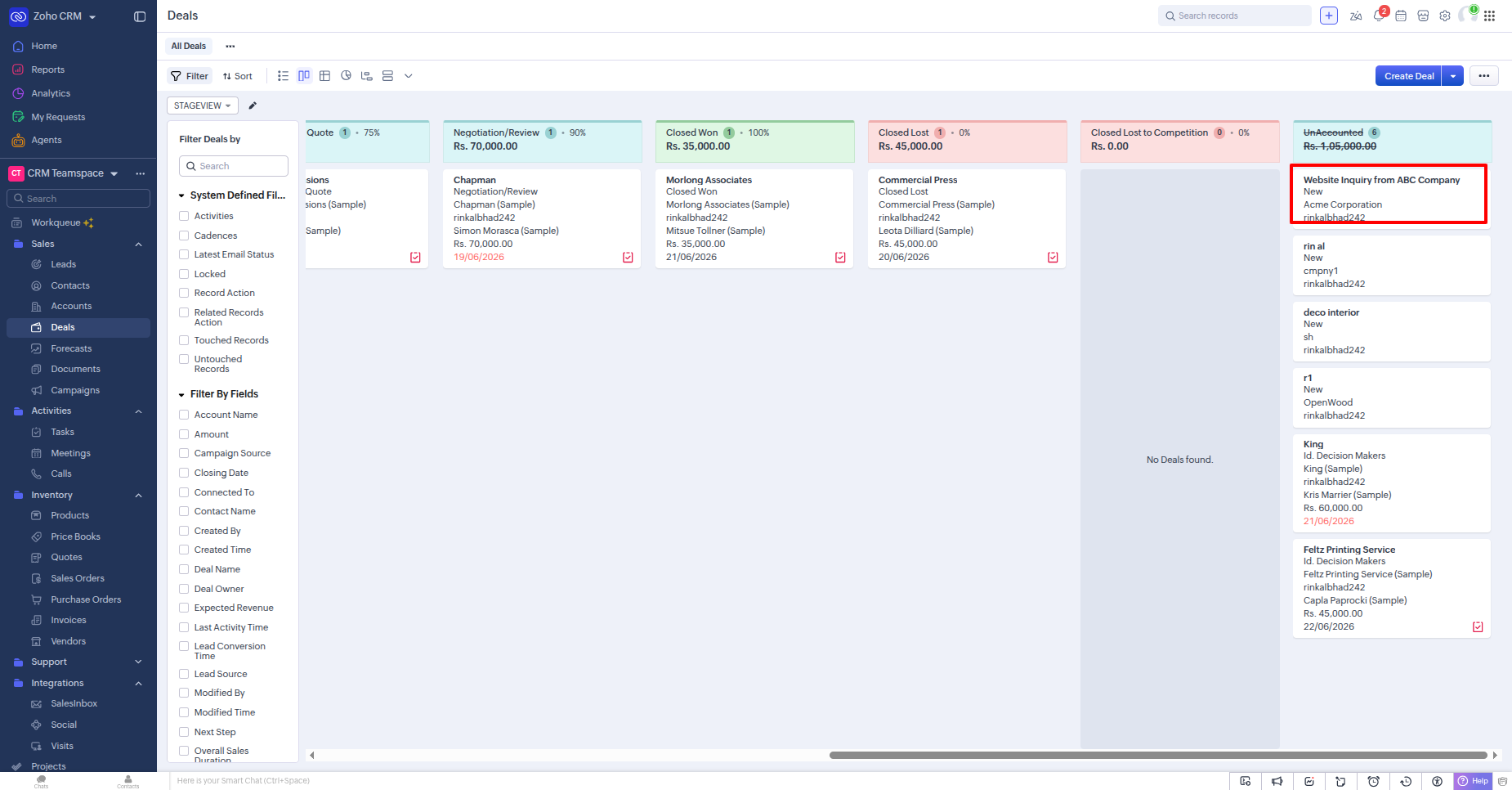Focus the Search records field
The height and width of the screenshot is (790, 1512).
[x=1234, y=16]
